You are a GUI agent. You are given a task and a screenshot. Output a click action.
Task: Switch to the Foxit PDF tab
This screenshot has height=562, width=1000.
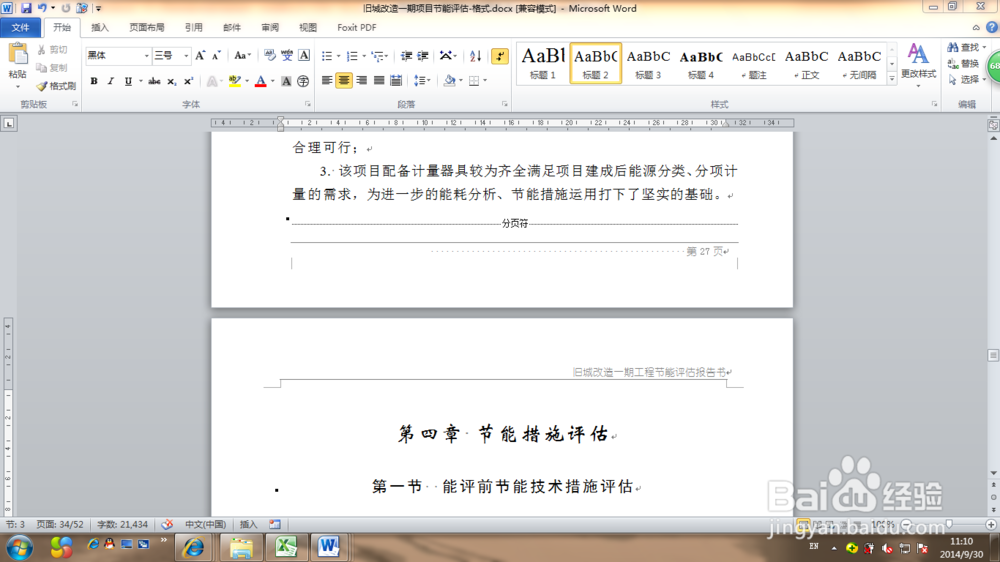tap(357, 27)
